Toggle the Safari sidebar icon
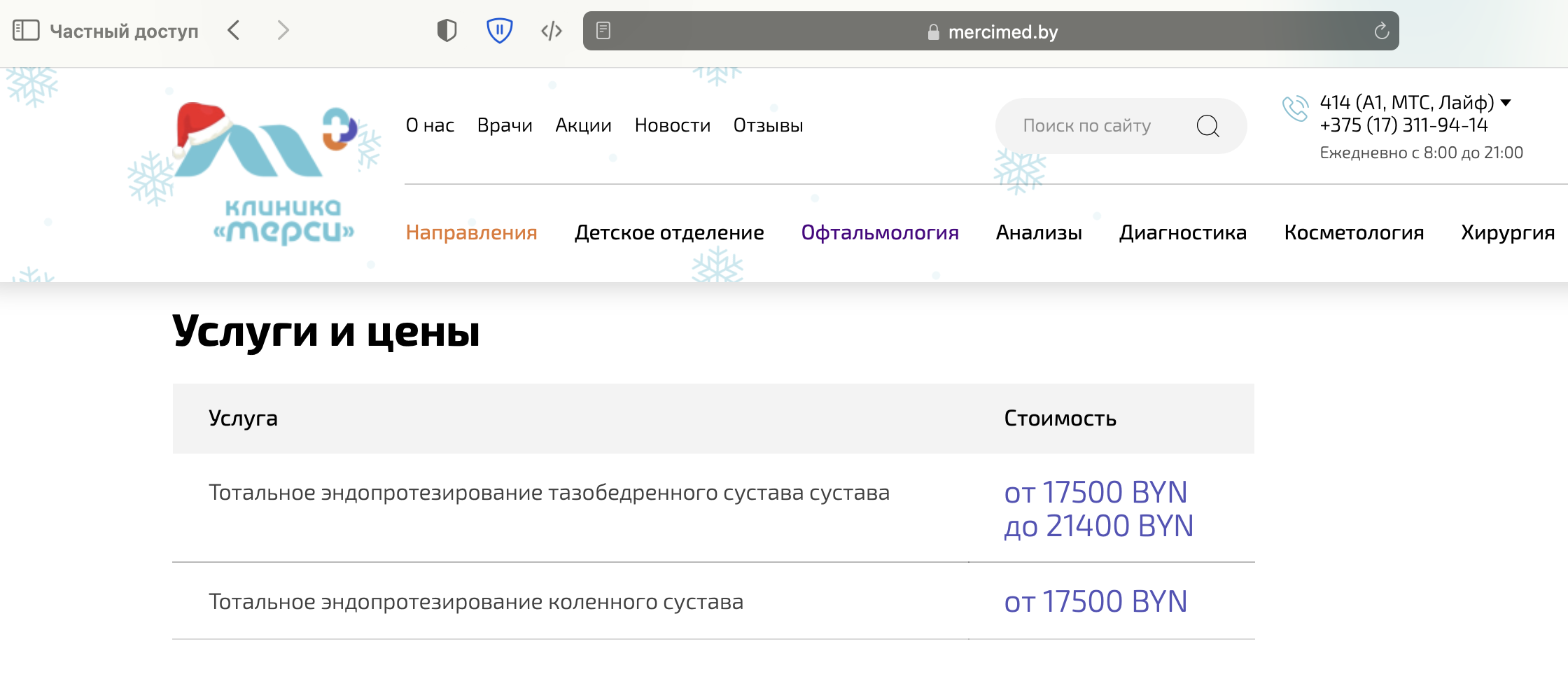1568x679 pixels. coord(26,31)
